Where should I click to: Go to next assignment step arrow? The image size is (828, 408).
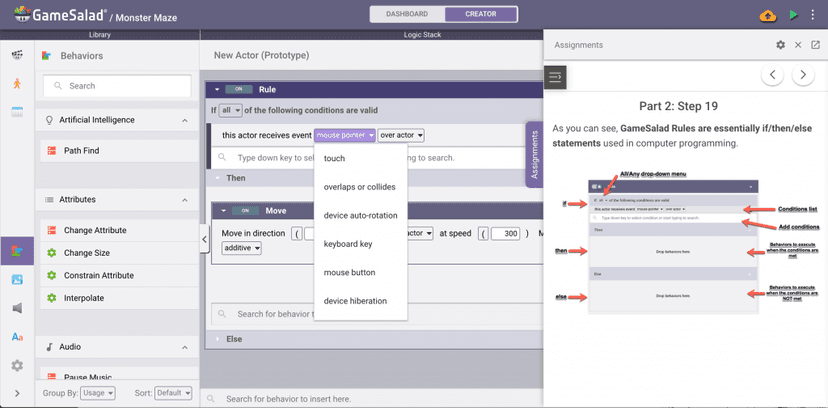click(803, 75)
